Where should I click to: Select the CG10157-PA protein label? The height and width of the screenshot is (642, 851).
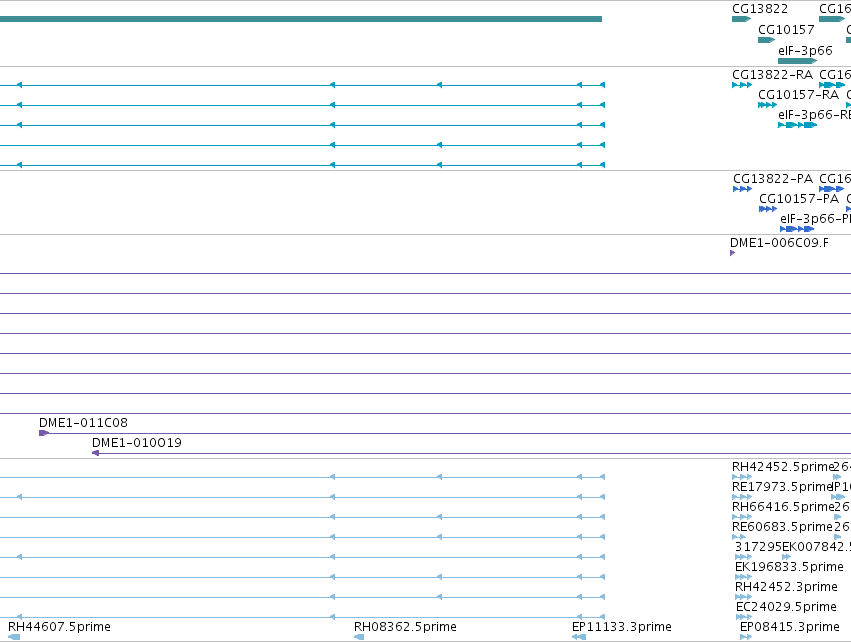[799, 199]
